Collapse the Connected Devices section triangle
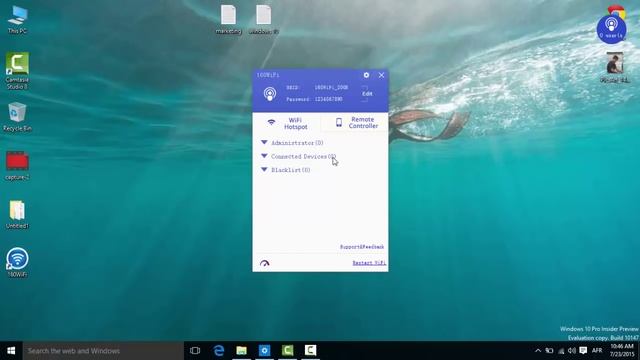Image resolution: width=640 pixels, height=360 pixels. [x=264, y=156]
